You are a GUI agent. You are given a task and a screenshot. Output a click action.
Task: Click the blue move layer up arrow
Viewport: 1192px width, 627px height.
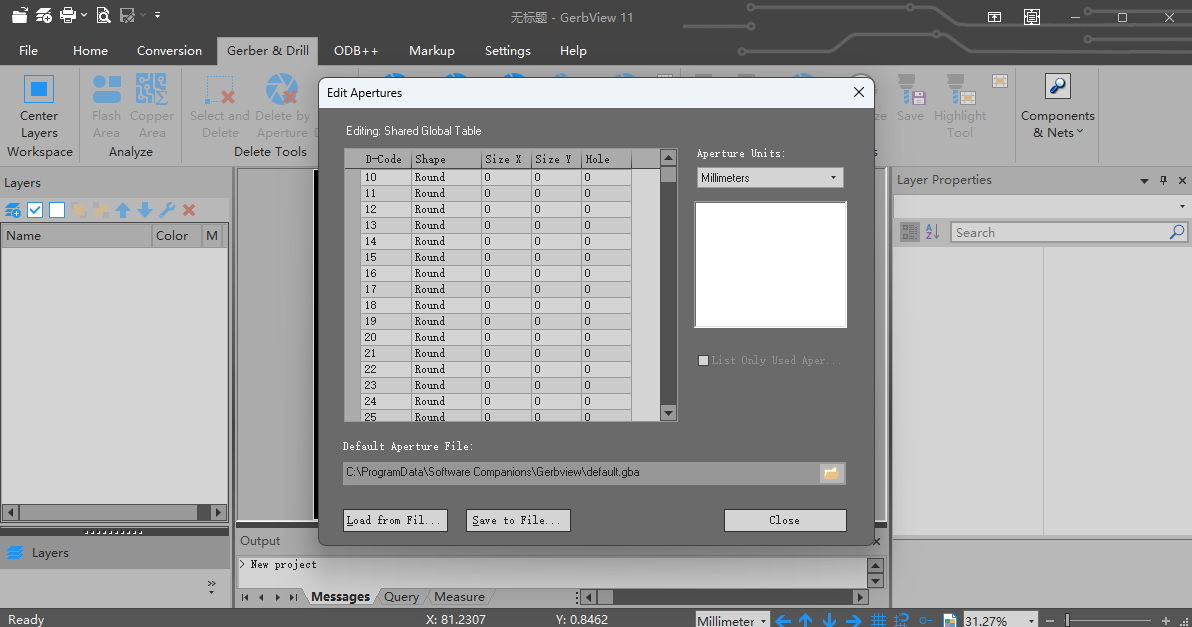123,210
